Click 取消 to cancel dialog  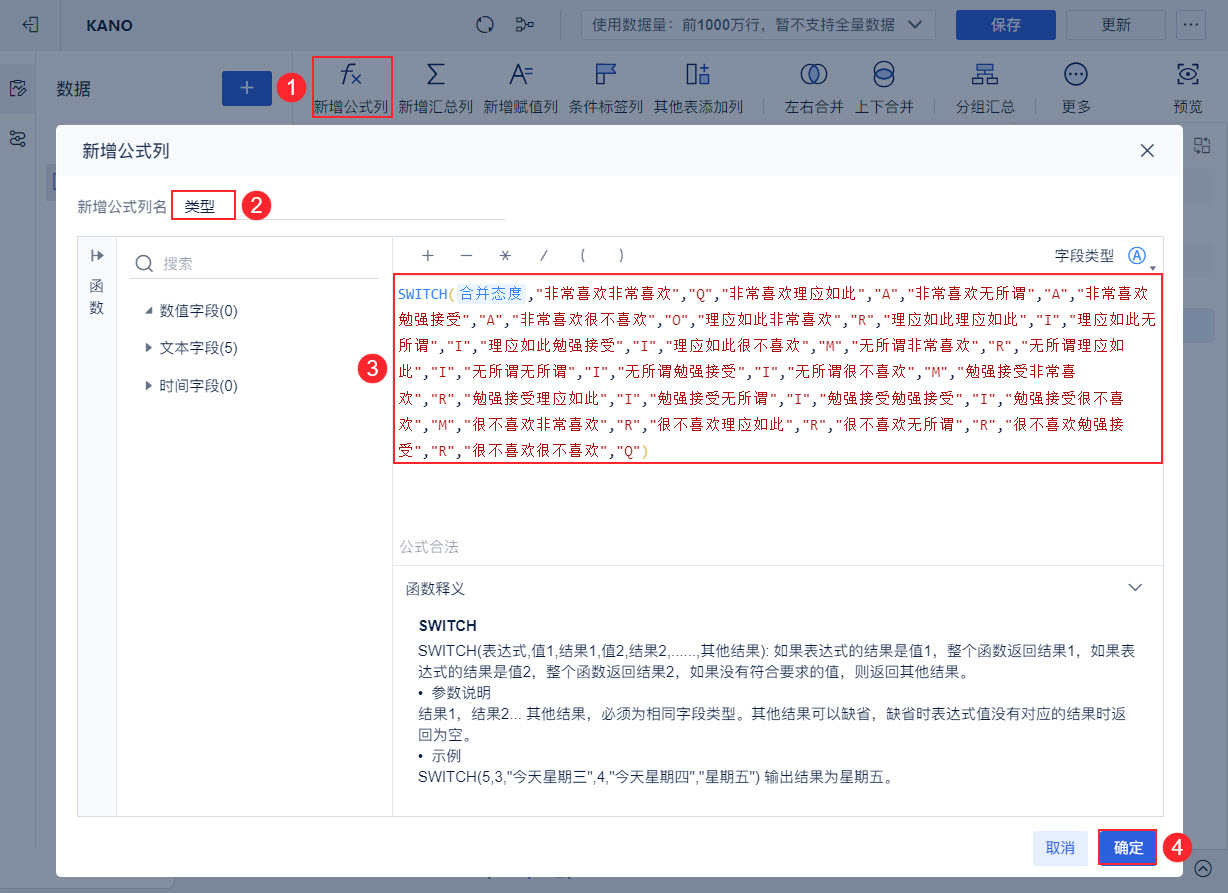click(1060, 848)
